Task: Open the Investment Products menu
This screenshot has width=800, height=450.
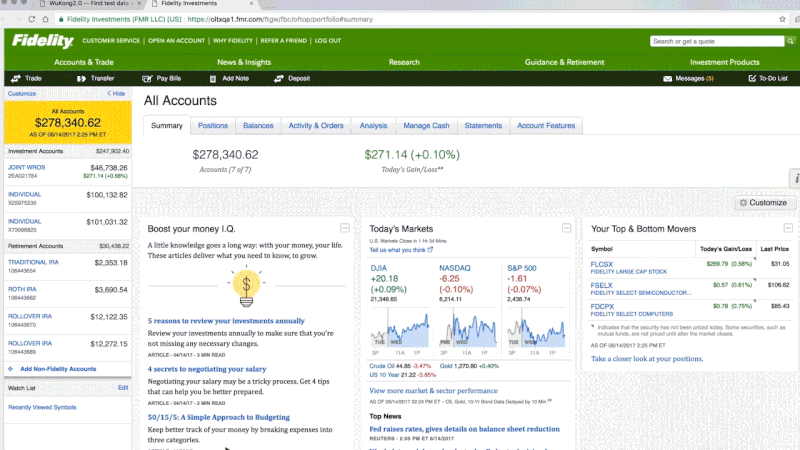Action: point(724,62)
